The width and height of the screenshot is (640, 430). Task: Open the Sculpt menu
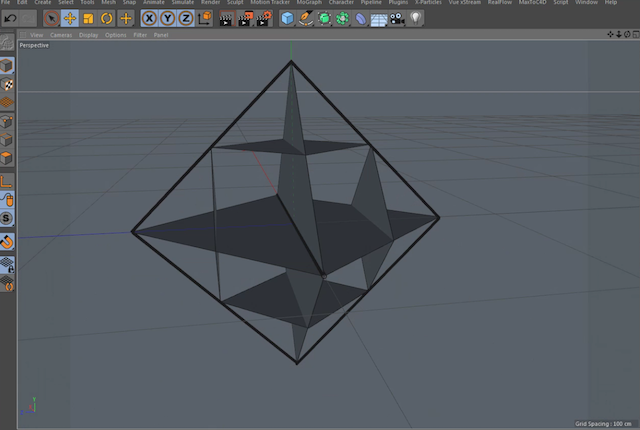[x=235, y=2]
